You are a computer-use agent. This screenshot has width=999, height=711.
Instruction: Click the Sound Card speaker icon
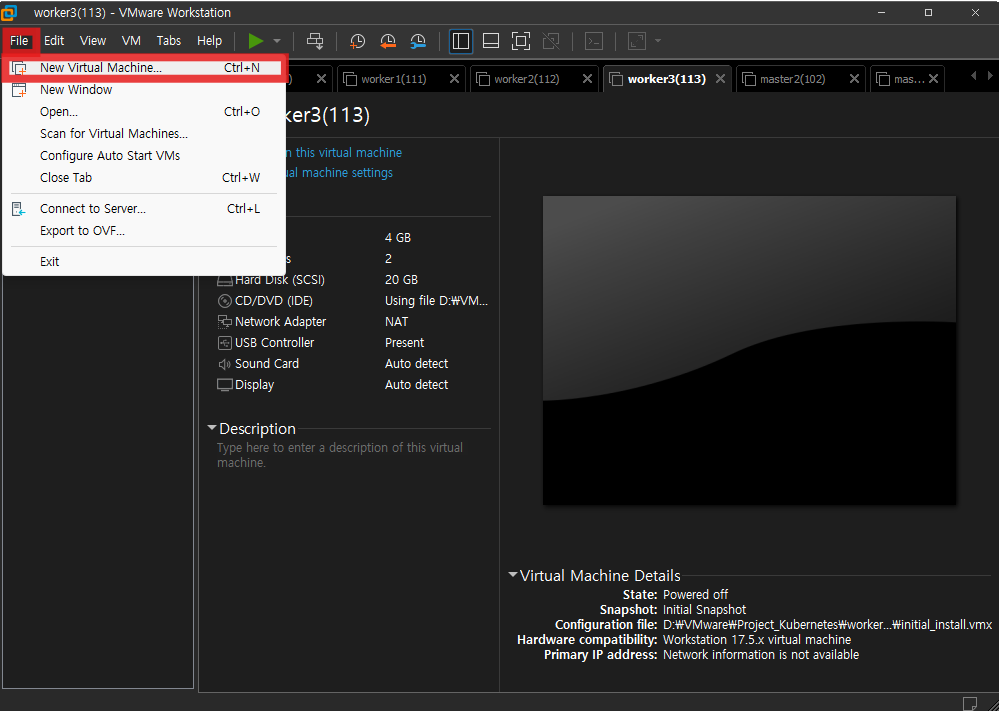coord(225,364)
